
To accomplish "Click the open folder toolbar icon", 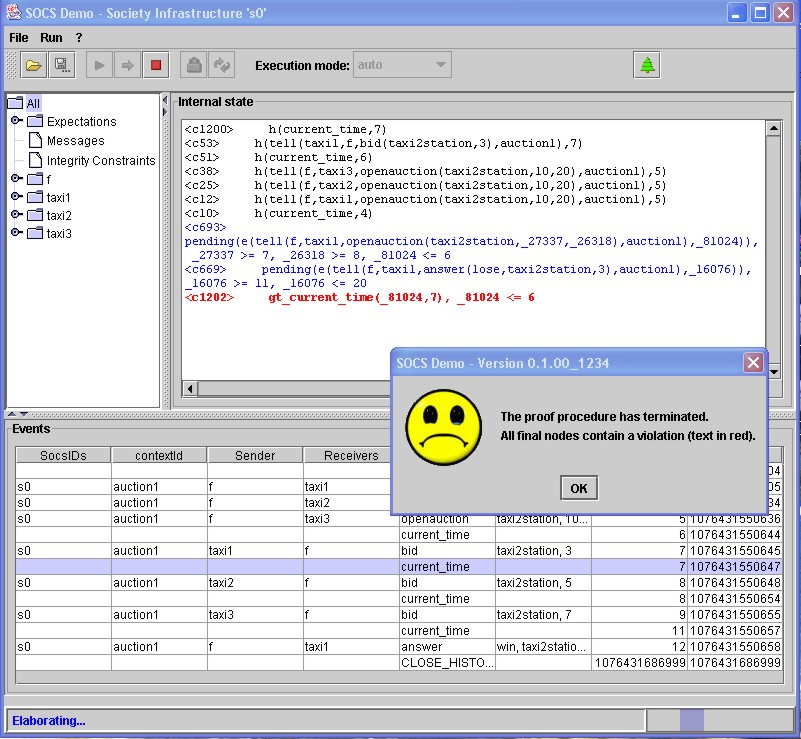I will 34,66.
